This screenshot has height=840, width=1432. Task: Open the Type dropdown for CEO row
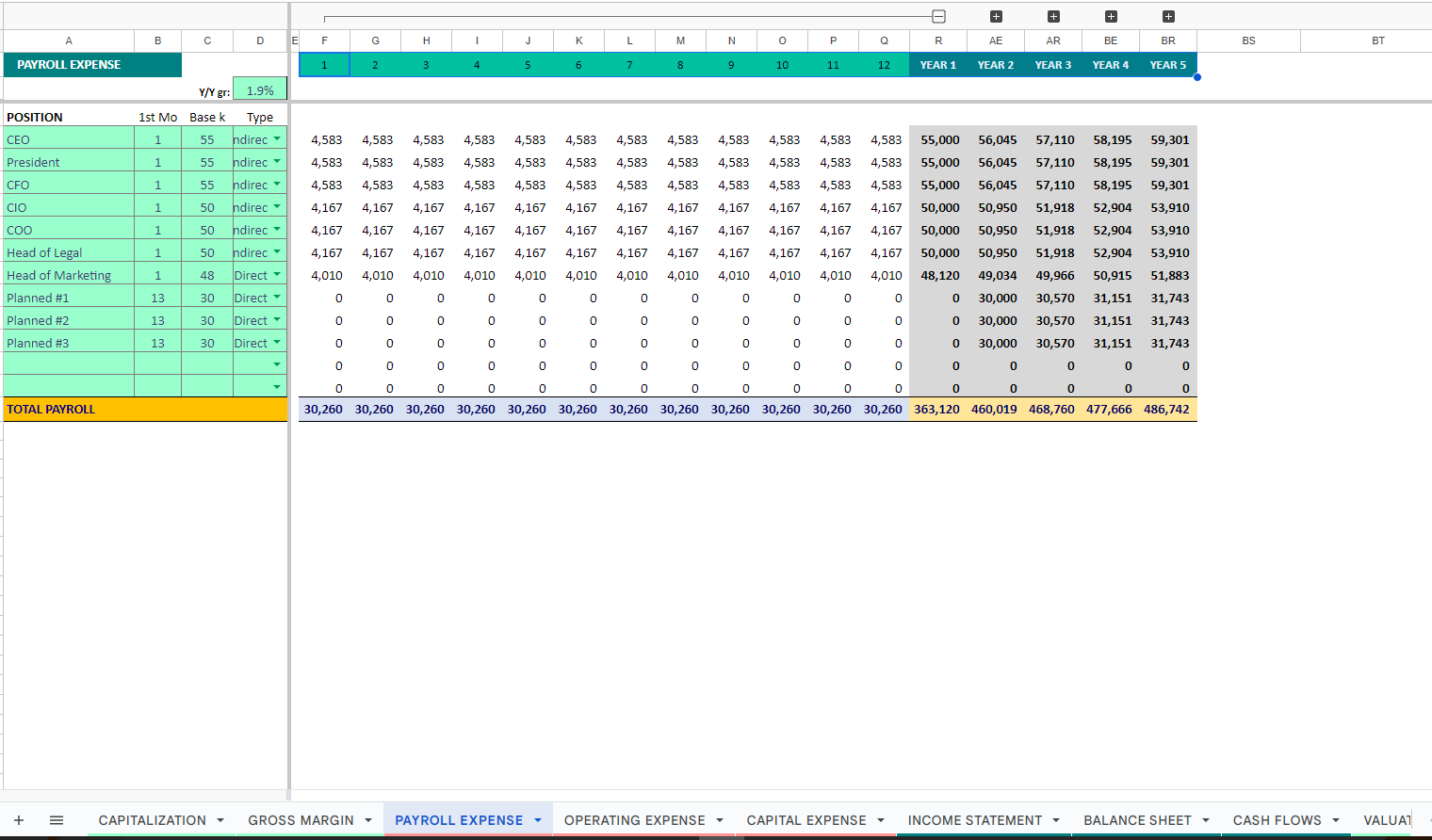click(277, 139)
